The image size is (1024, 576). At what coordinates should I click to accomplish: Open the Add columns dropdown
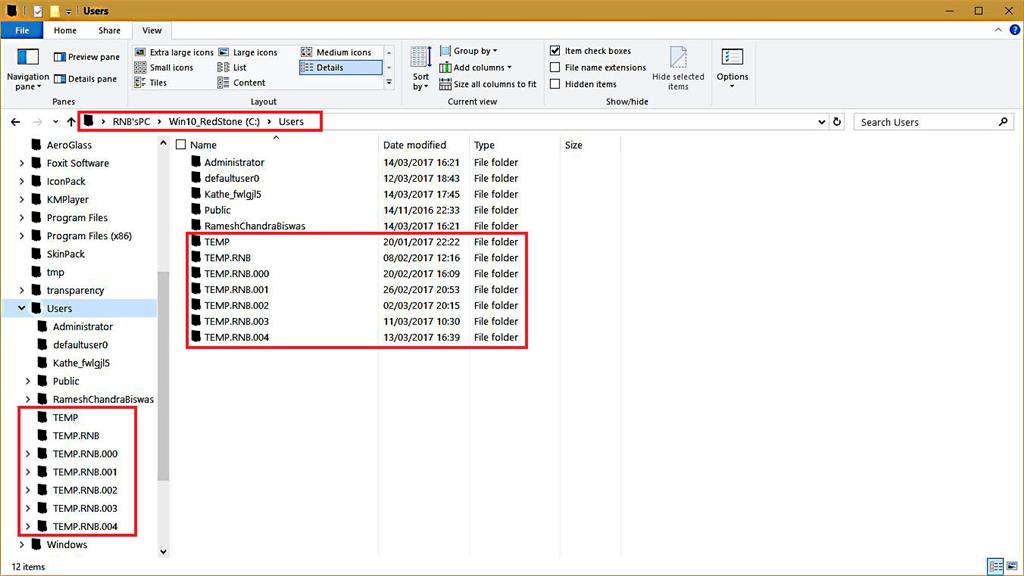tap(475, 67)
